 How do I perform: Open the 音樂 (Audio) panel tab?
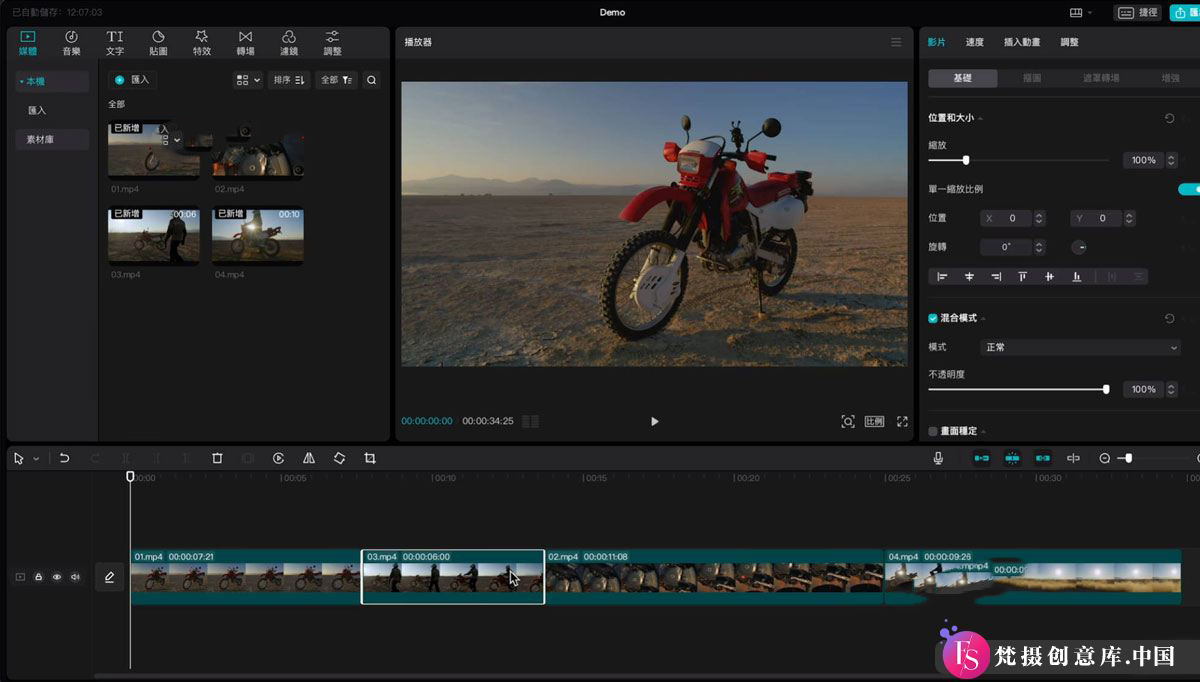[71, 43]
